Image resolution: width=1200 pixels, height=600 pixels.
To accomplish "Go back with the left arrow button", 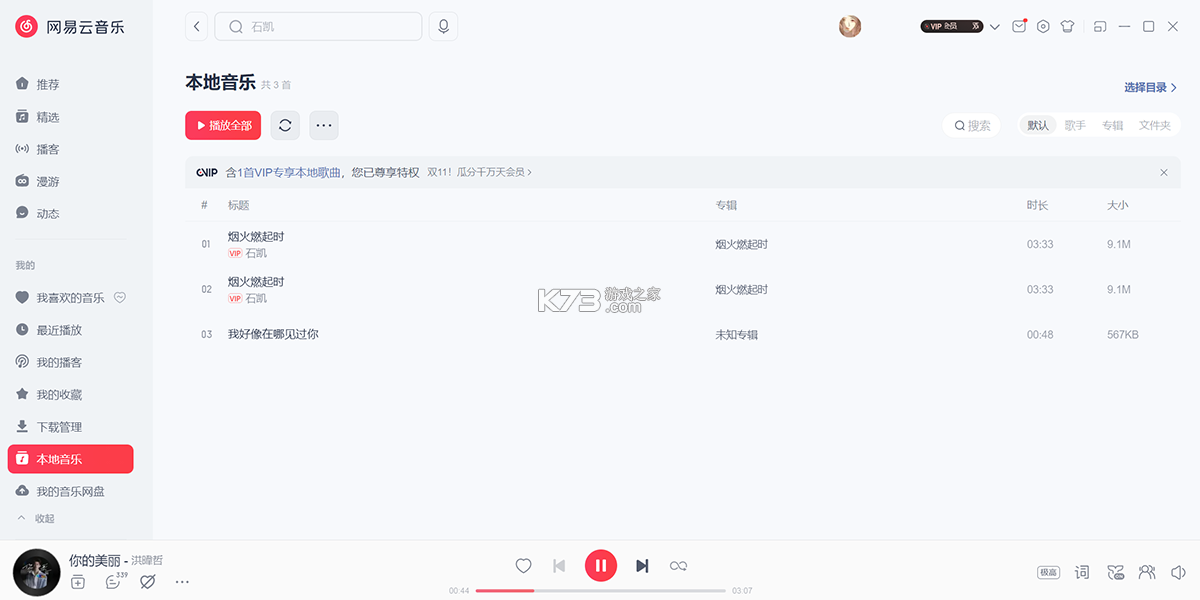I will 197,27.
